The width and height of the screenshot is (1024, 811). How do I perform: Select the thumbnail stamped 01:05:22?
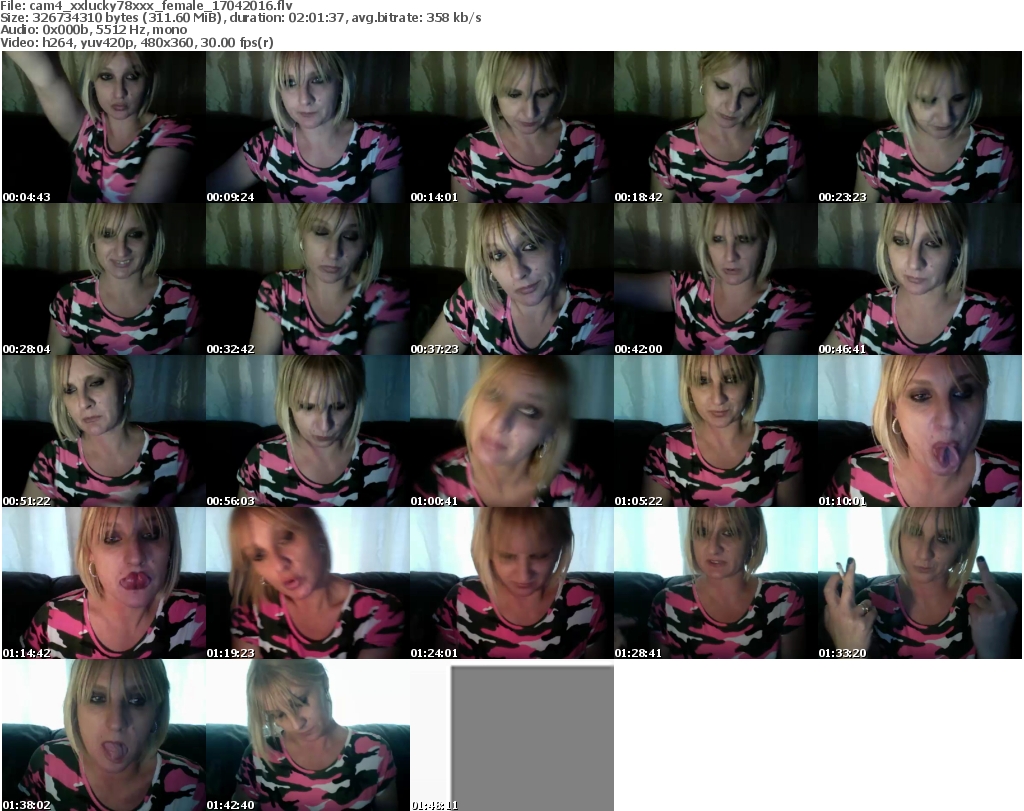716,431
